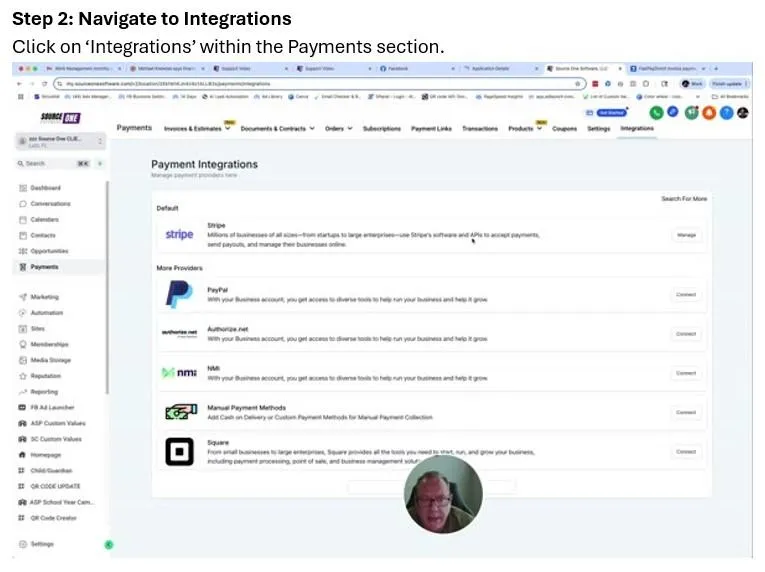Click the green chat icon with notification dot

click(691, 113)
